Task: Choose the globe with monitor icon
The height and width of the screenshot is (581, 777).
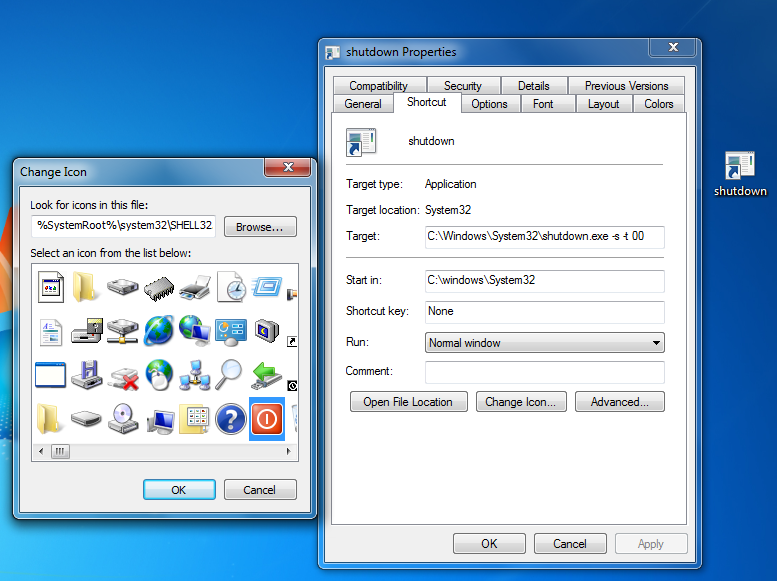Action: 194,330
